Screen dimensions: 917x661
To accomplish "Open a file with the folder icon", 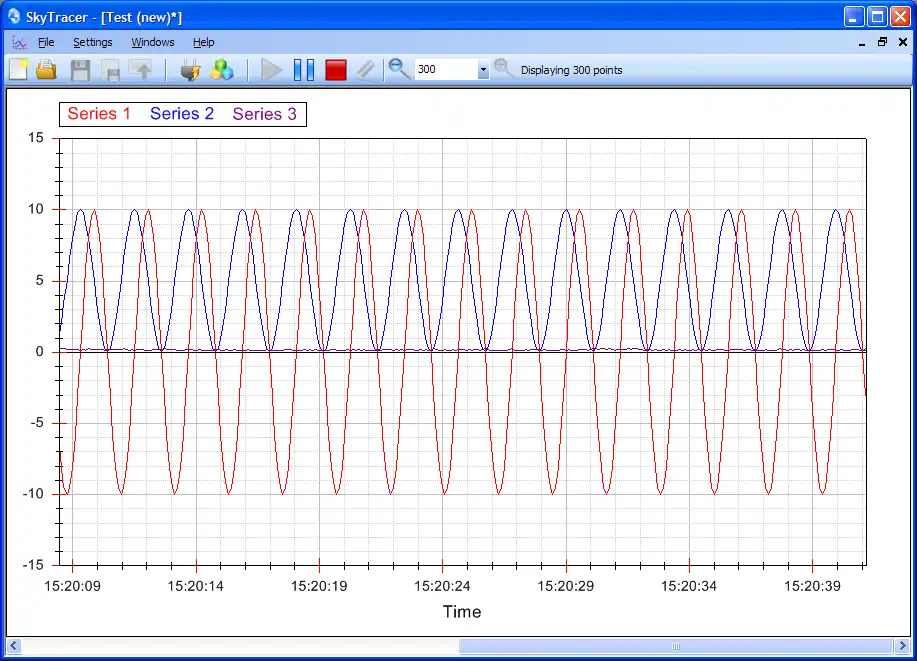I will tap(46, 70).
